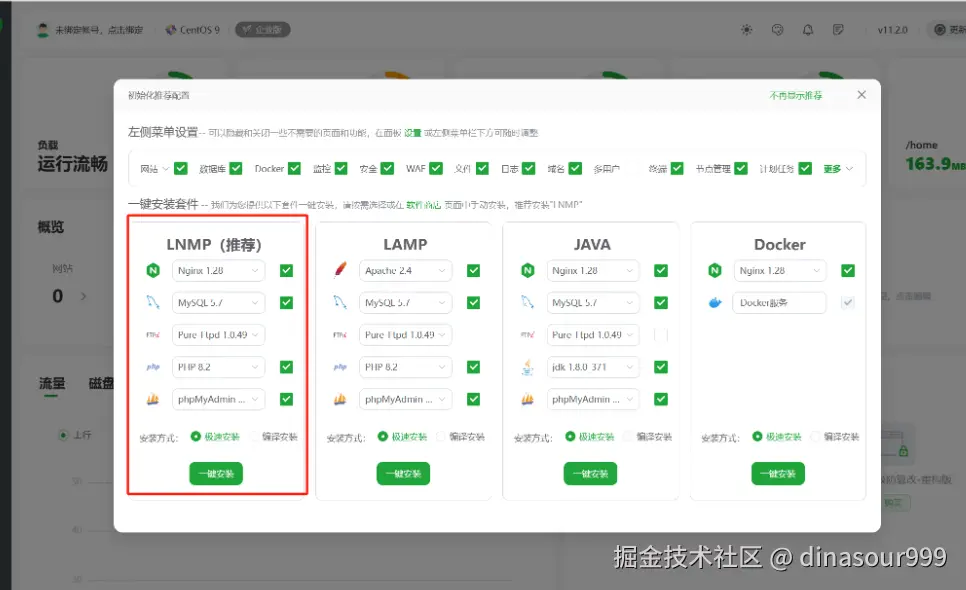Click 一键安装 button in LNMP card
966x590 pixels.
(x=216, y=474)
